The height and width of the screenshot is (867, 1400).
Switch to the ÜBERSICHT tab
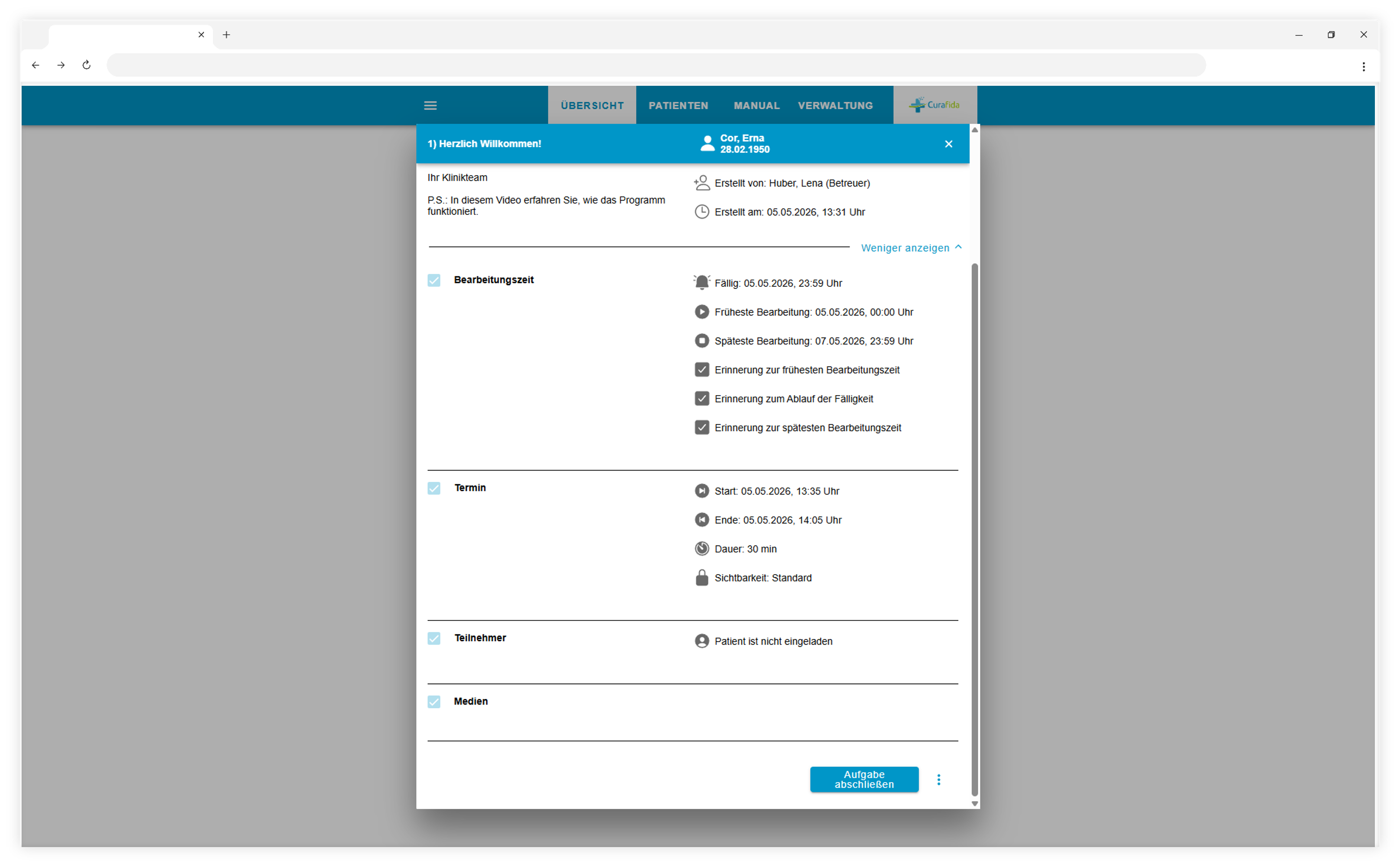click(x=592, y=106)
